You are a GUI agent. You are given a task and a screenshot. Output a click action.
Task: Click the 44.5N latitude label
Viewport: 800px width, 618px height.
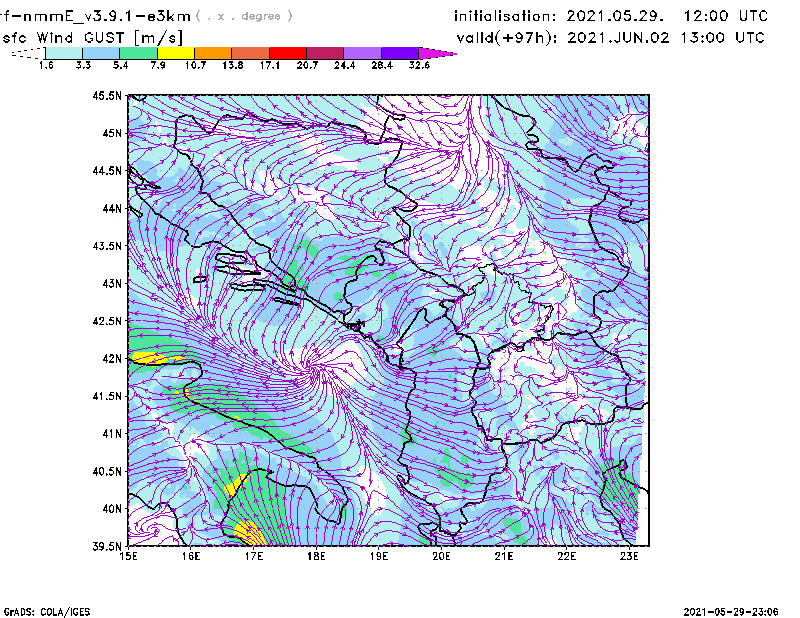click(x=107, y=170)
